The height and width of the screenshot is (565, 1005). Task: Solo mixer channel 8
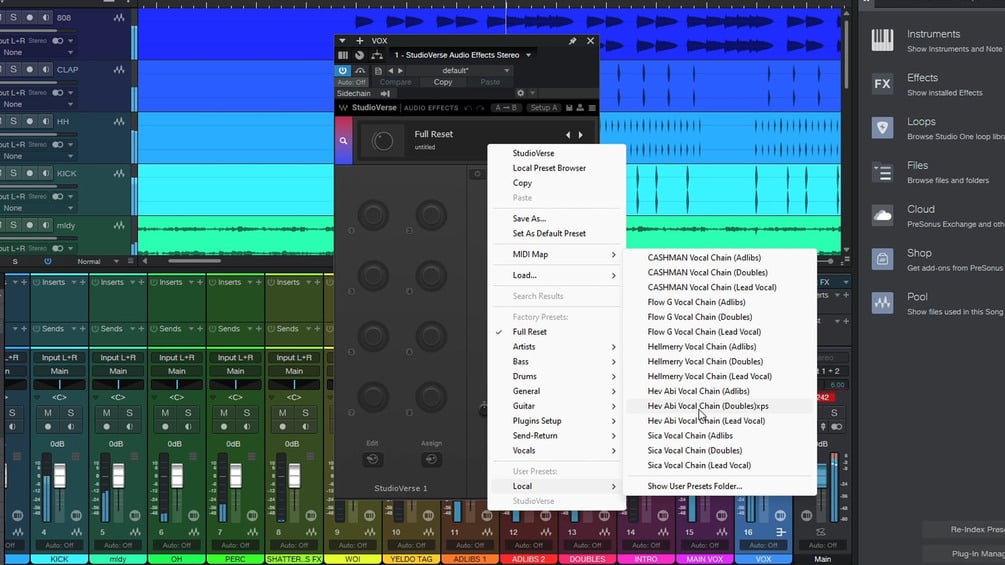coord(306,413)
